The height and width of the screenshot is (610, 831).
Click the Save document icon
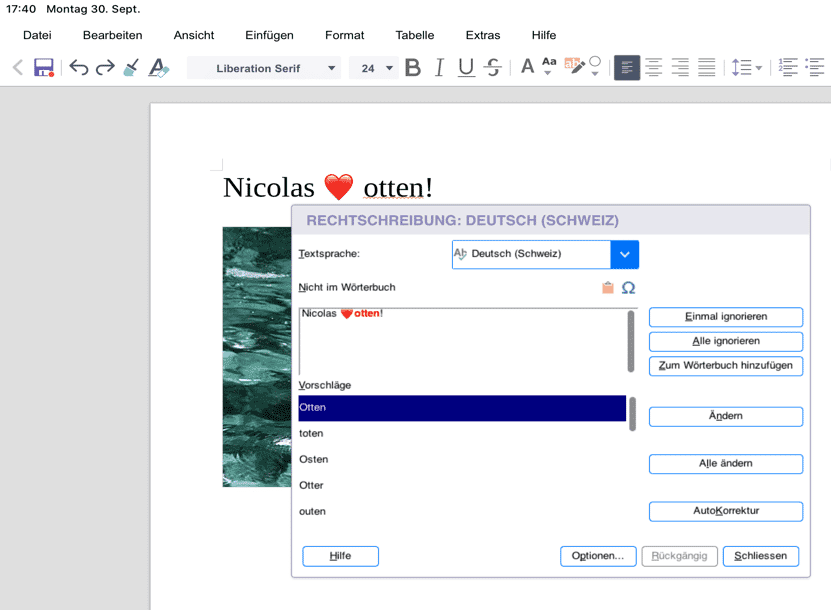pyautogui.click(x=44, y=68)
